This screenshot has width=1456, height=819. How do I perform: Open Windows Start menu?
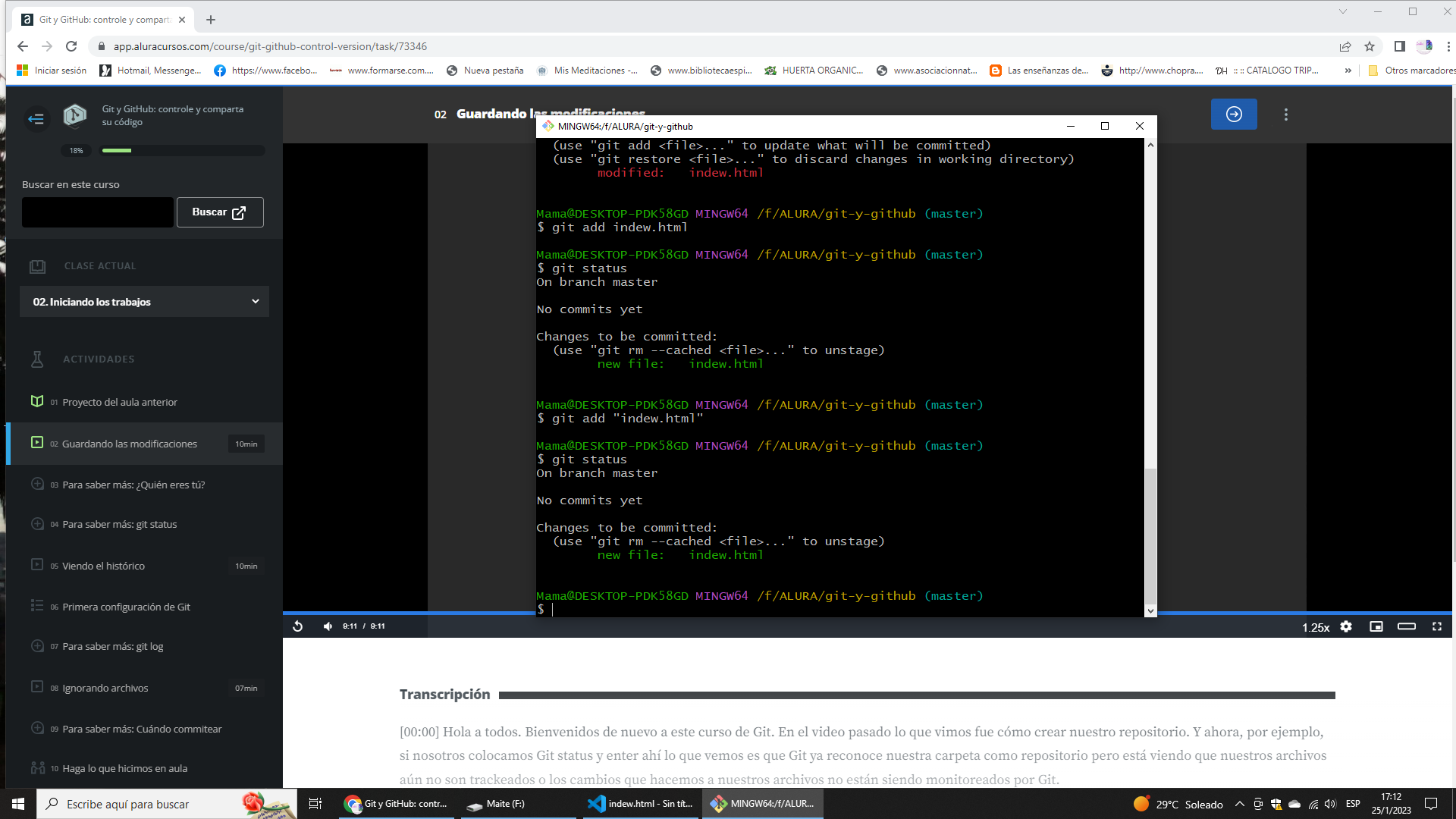[18, 804]
